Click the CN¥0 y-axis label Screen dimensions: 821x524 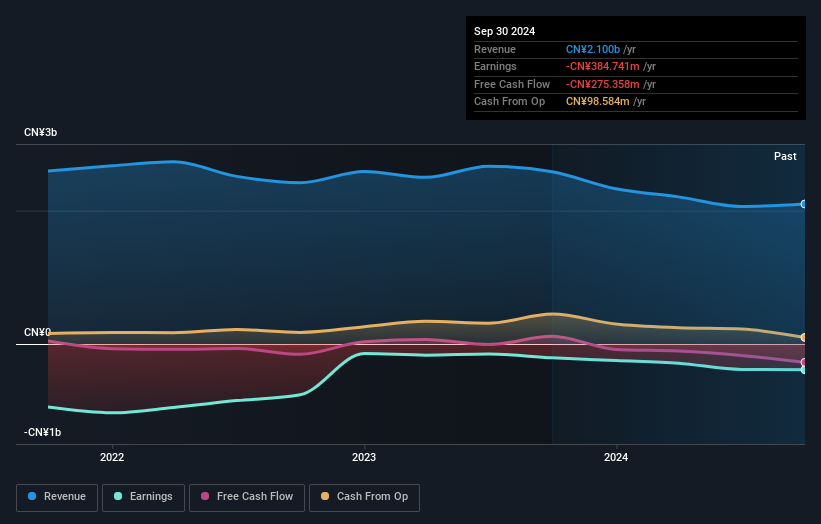pyautogui.click(x=37, y=332)
